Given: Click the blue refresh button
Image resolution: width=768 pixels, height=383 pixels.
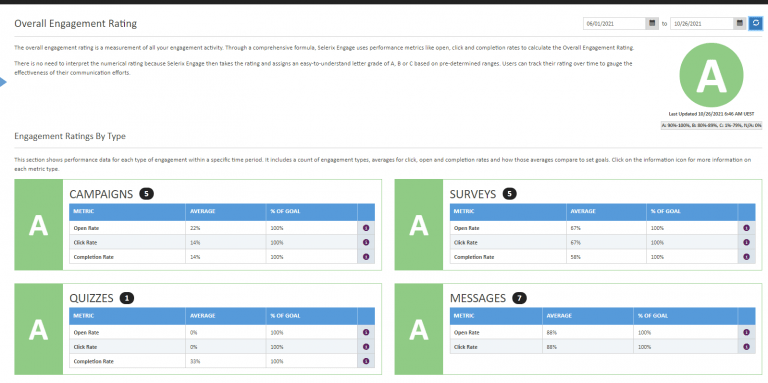Looking at the screenshot, I should point(755,23).
